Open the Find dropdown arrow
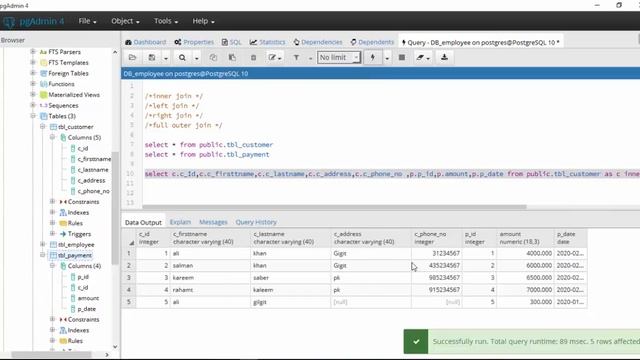The height and width of the screenshot is (360, 640). pos(196,58)
